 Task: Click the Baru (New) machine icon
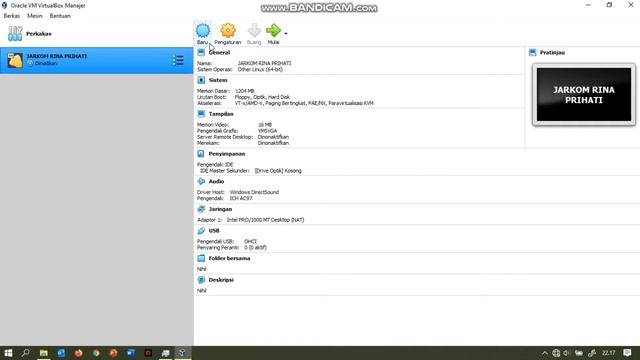pos(202,31)
